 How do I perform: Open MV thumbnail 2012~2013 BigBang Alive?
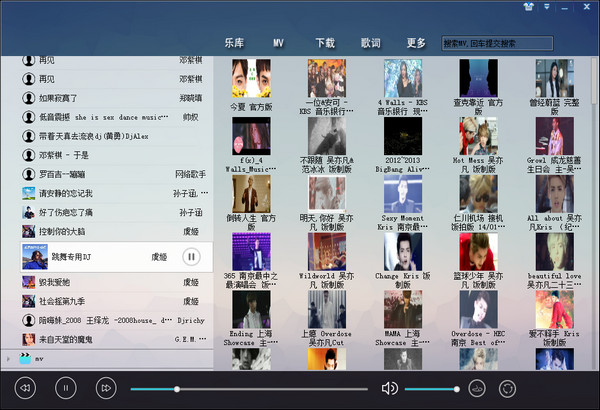pos(403,136)
